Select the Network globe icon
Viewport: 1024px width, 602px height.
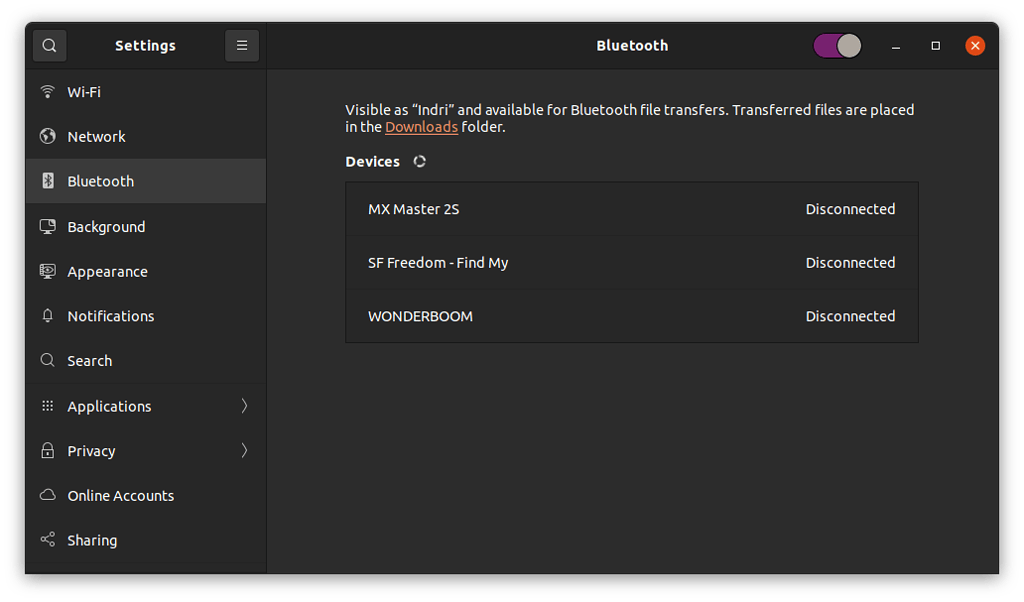[47, 136]
